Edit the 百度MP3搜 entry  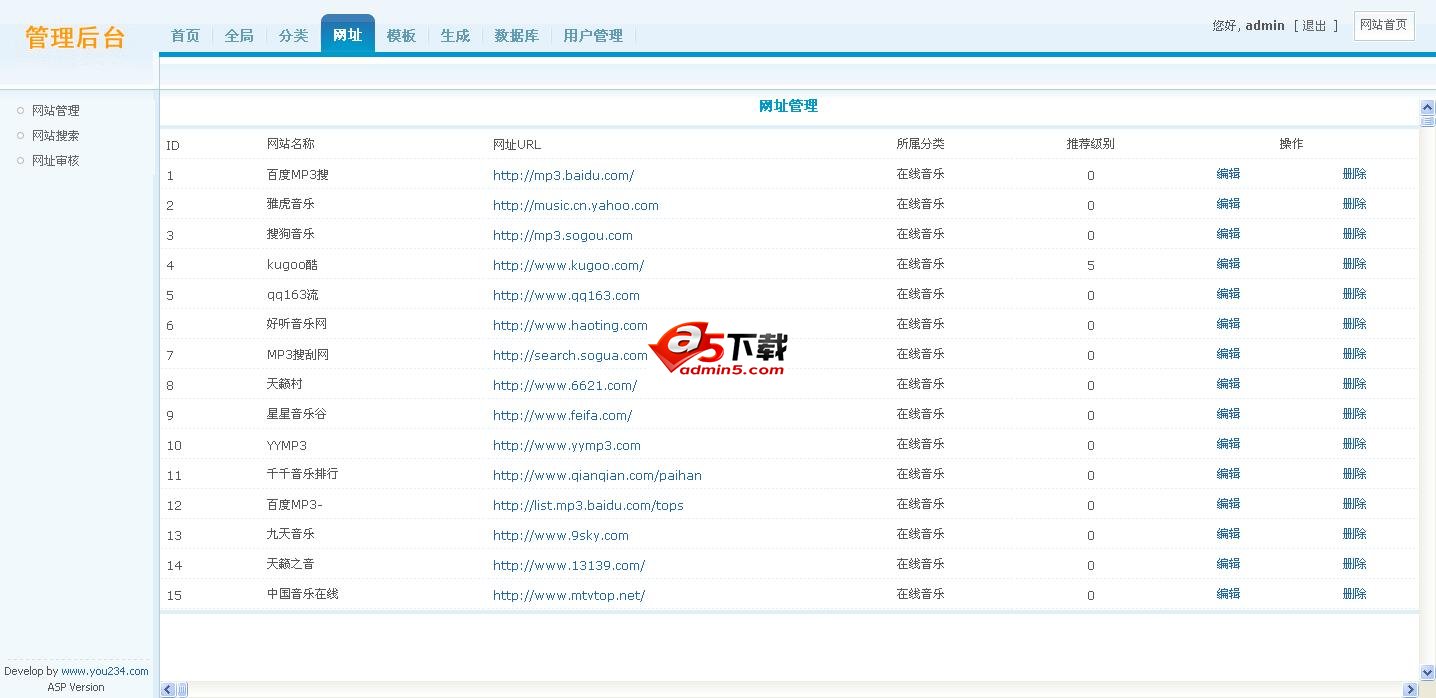coord(1228,174)
